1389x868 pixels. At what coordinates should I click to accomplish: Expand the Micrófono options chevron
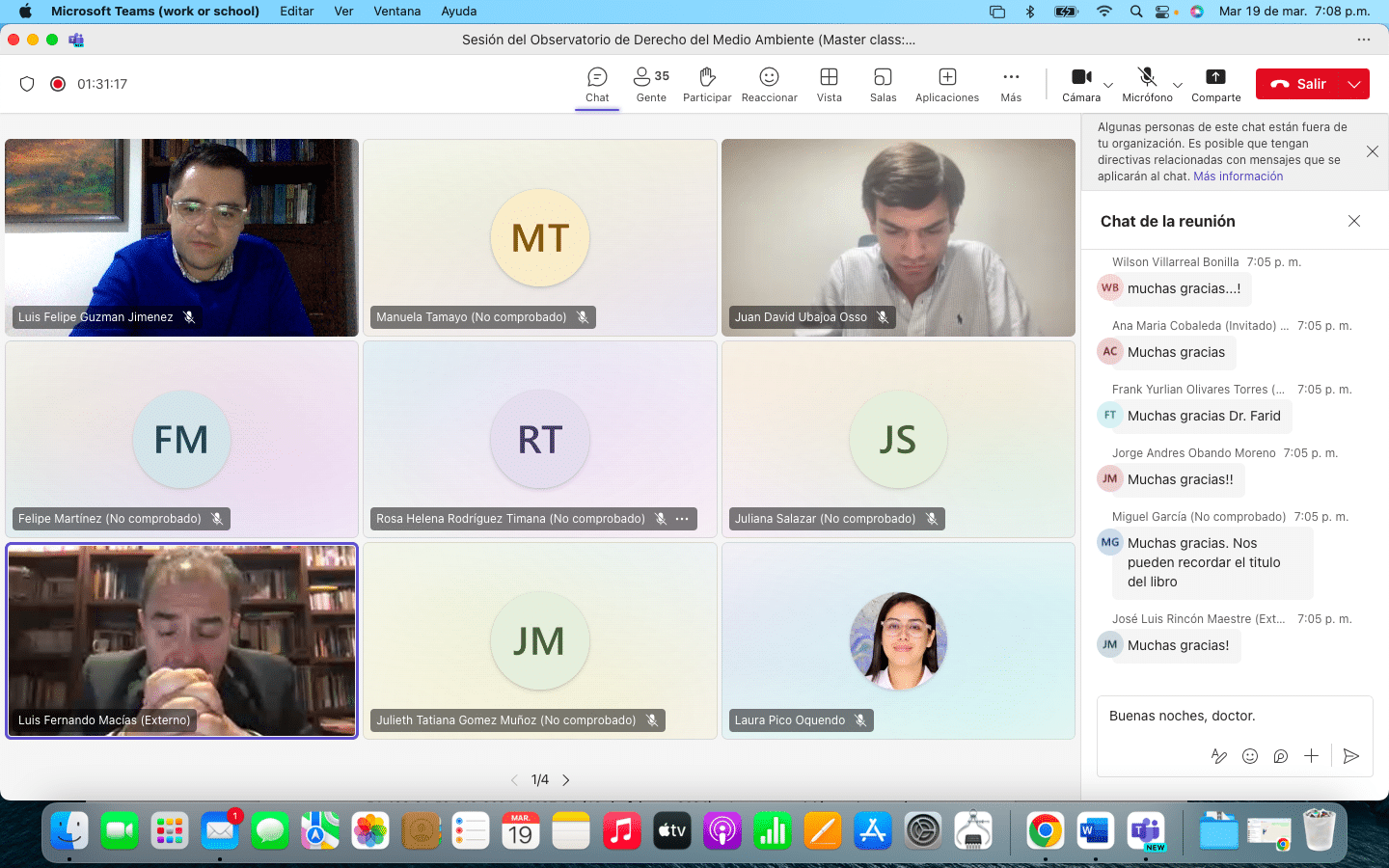(1178, 85)
